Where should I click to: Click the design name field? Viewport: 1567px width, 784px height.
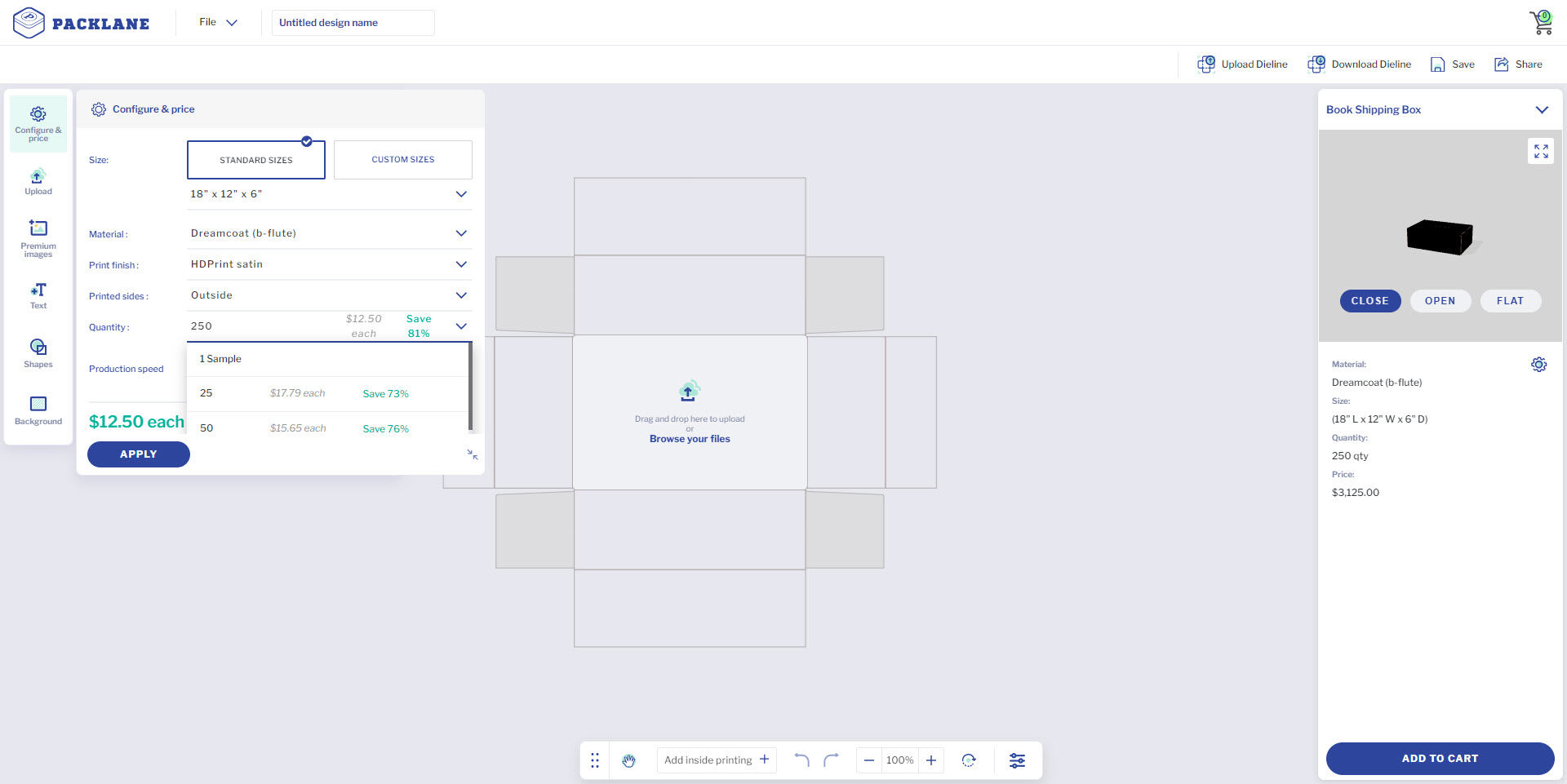(353, 23)
